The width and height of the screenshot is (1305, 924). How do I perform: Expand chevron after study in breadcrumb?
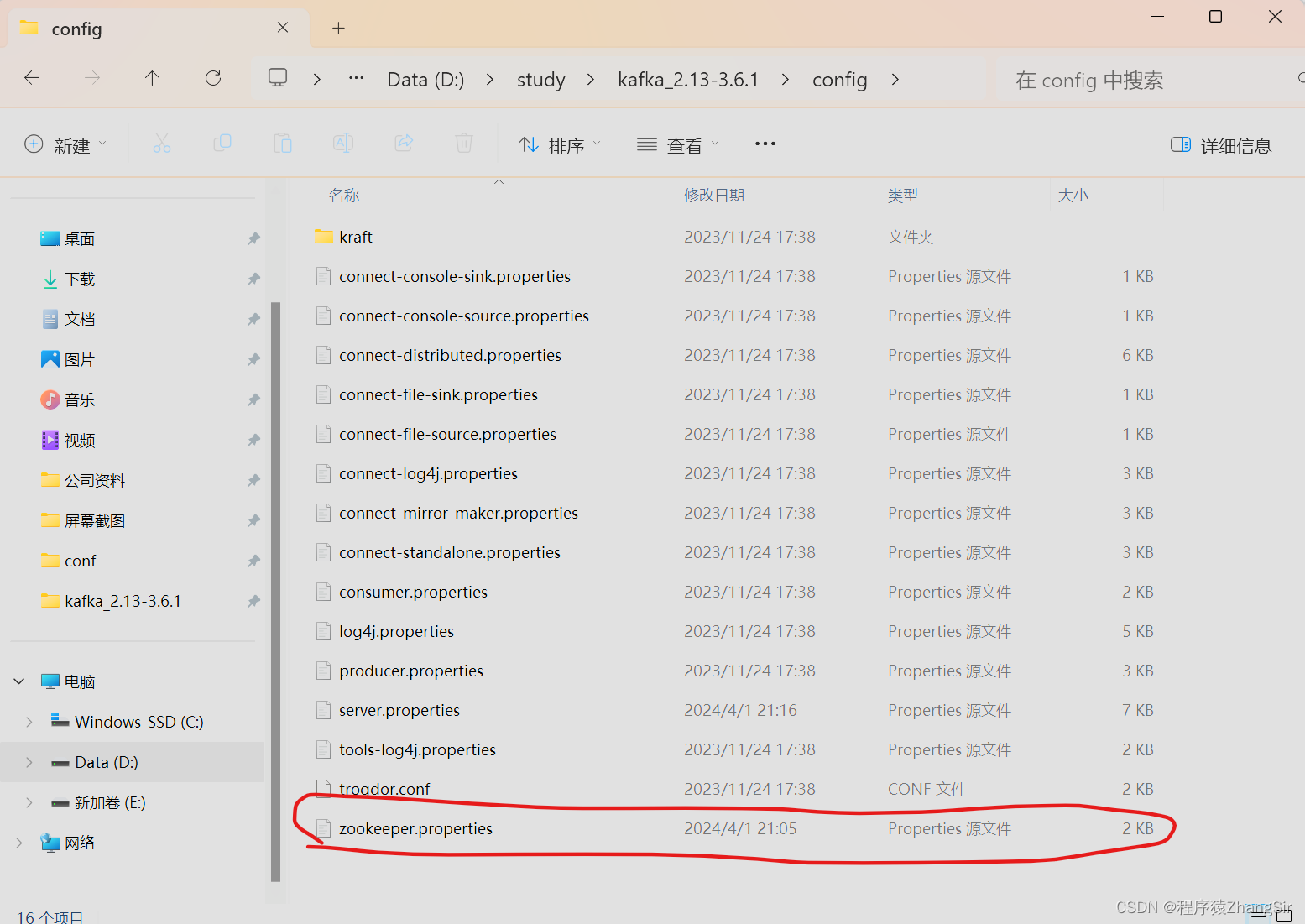[x=591, y=79]
